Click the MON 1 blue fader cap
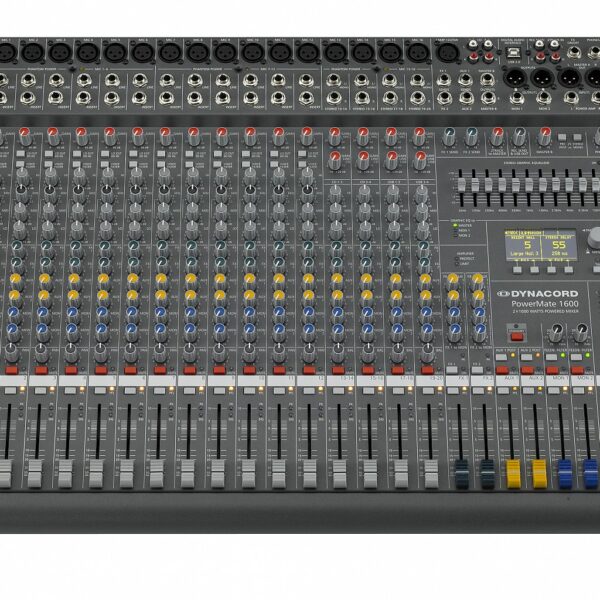 565,474
